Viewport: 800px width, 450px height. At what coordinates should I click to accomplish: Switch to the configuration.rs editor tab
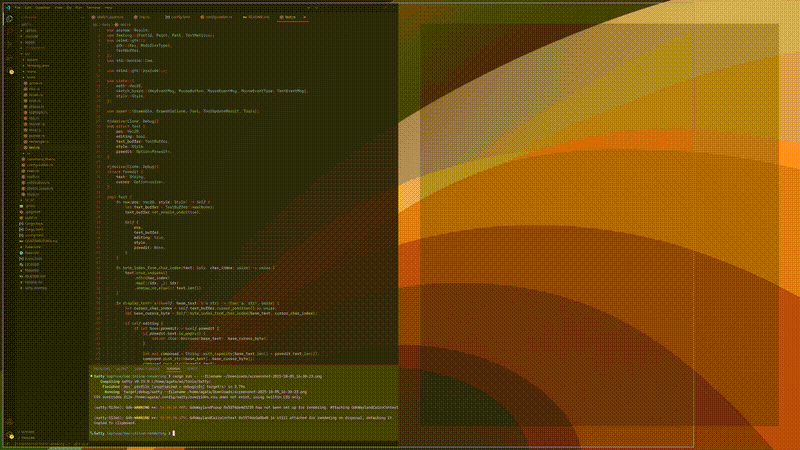[216, 17]
